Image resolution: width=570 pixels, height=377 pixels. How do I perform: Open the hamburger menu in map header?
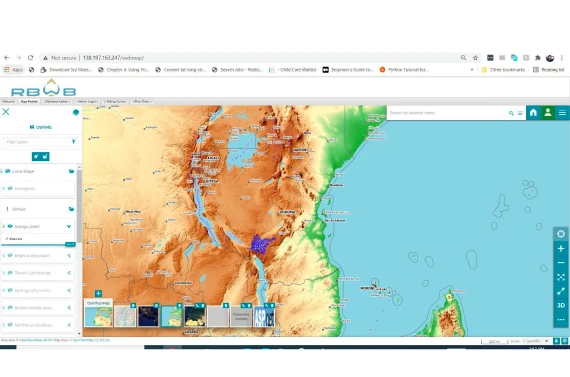coord(562,113)
